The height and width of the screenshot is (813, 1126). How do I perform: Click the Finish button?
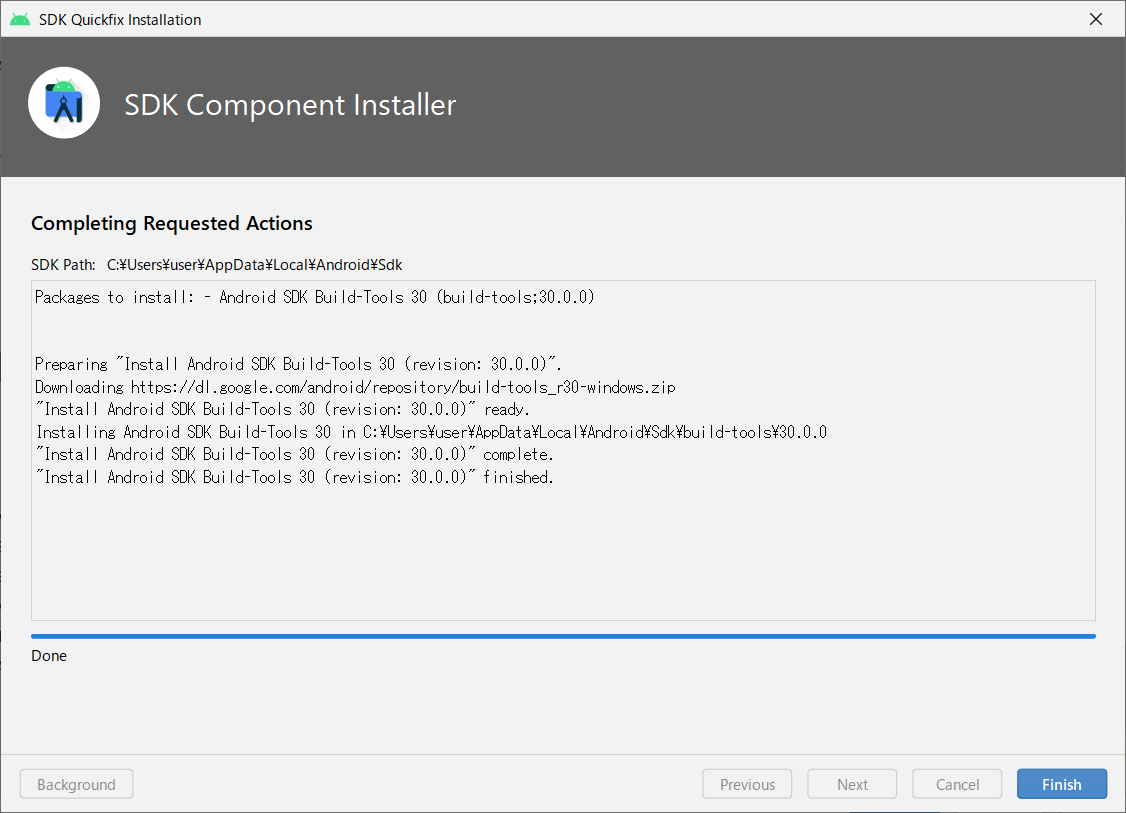click(1061, 783)
